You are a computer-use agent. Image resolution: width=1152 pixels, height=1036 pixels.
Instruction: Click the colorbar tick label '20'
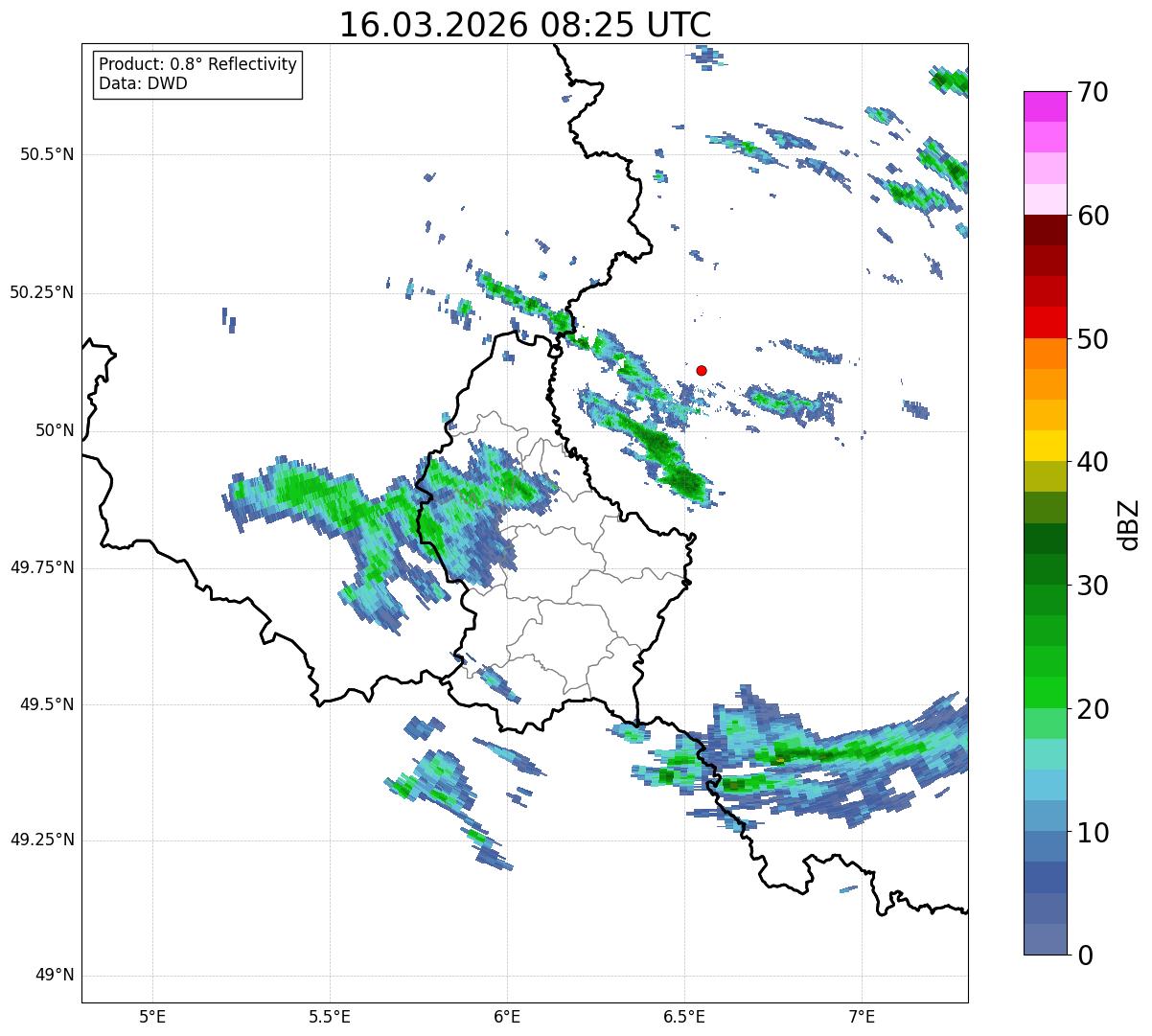pyautogui.click(x=1093, y=709)
